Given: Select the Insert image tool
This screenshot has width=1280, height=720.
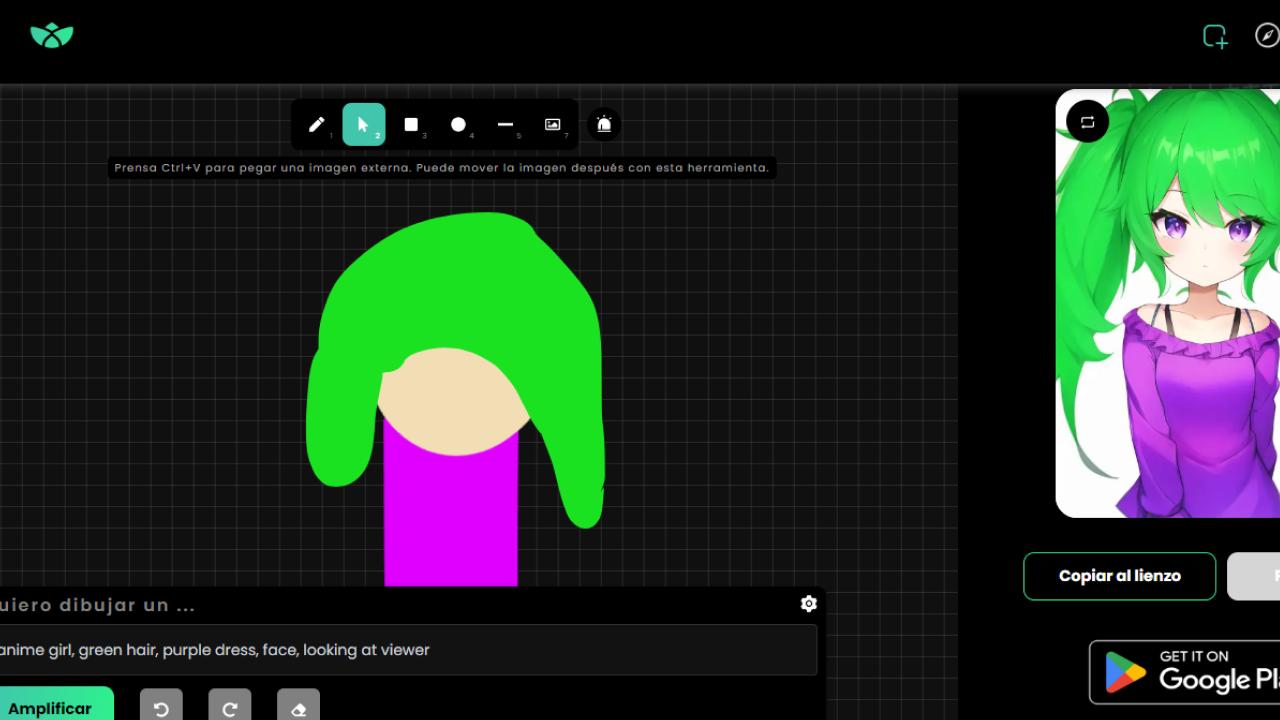Looking at the screenshot, I should tap(552, 125).
